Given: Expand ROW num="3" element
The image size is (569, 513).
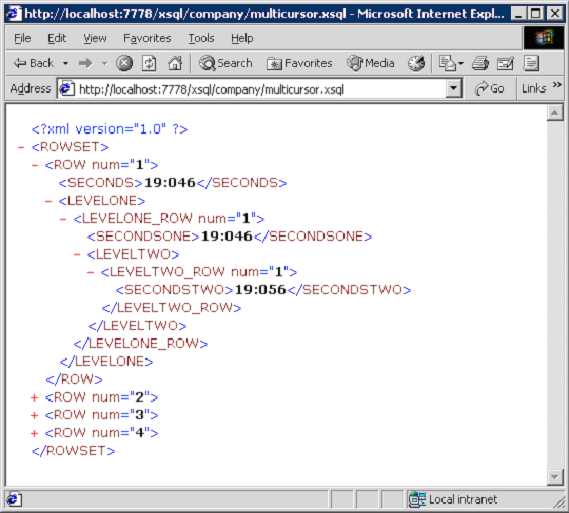Looking at the screenshot, I should point(35,415).
